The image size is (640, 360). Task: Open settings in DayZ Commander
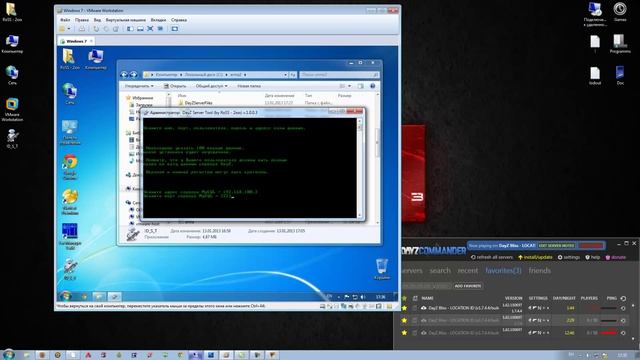coord(569,257)
